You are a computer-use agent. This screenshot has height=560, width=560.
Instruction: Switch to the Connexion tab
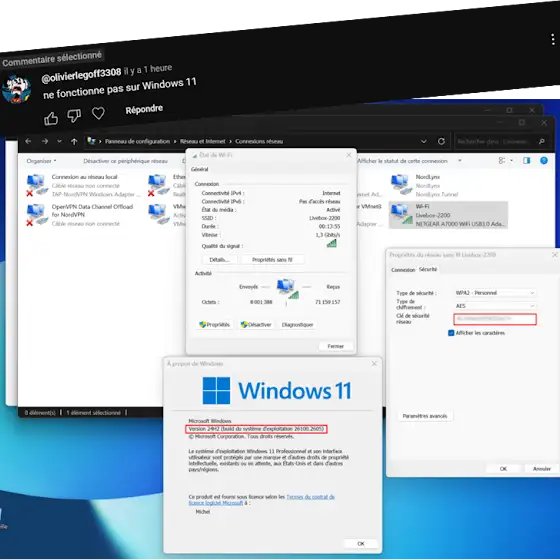403,270
